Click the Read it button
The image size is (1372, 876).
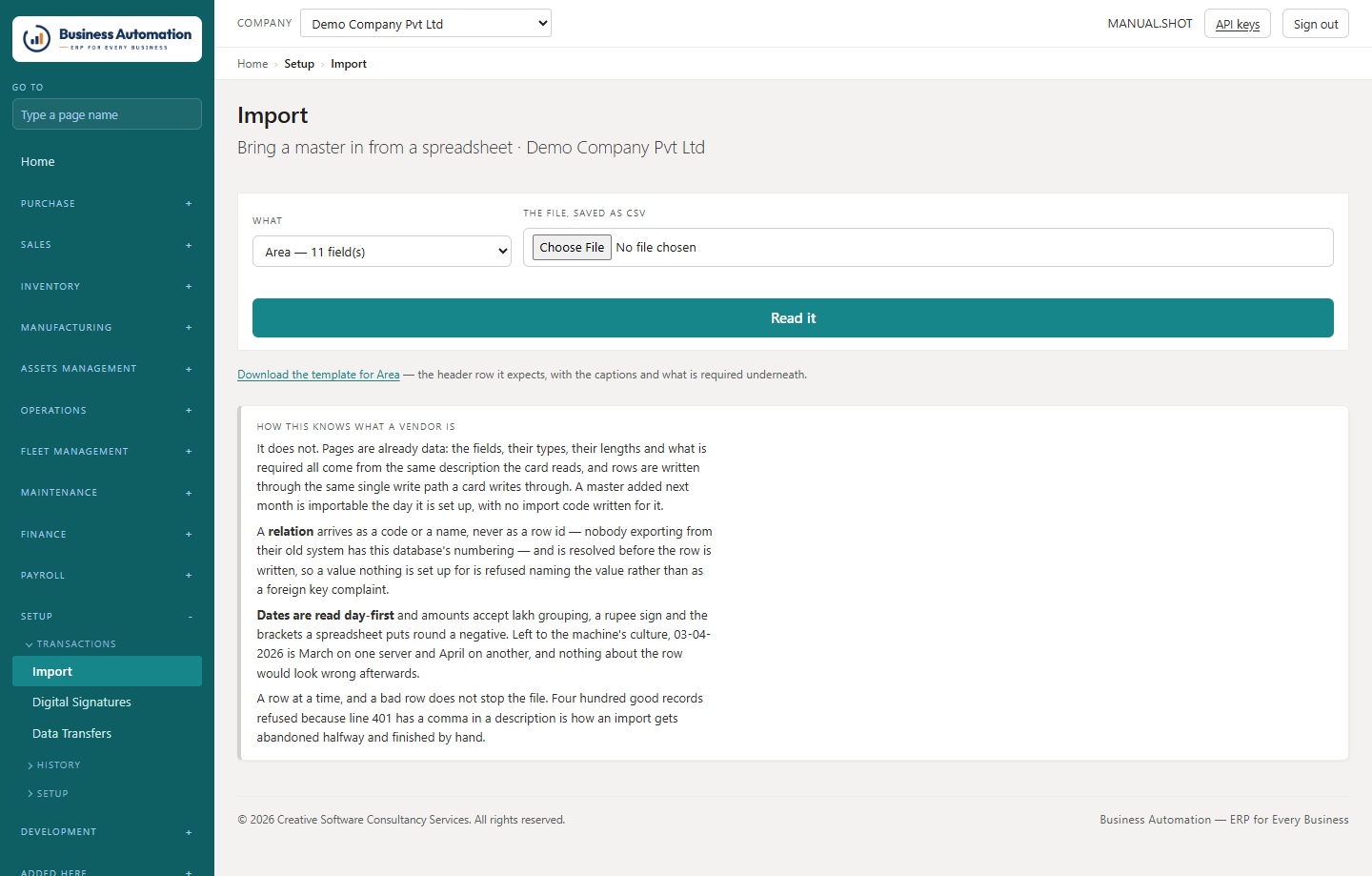click(793, 318)
